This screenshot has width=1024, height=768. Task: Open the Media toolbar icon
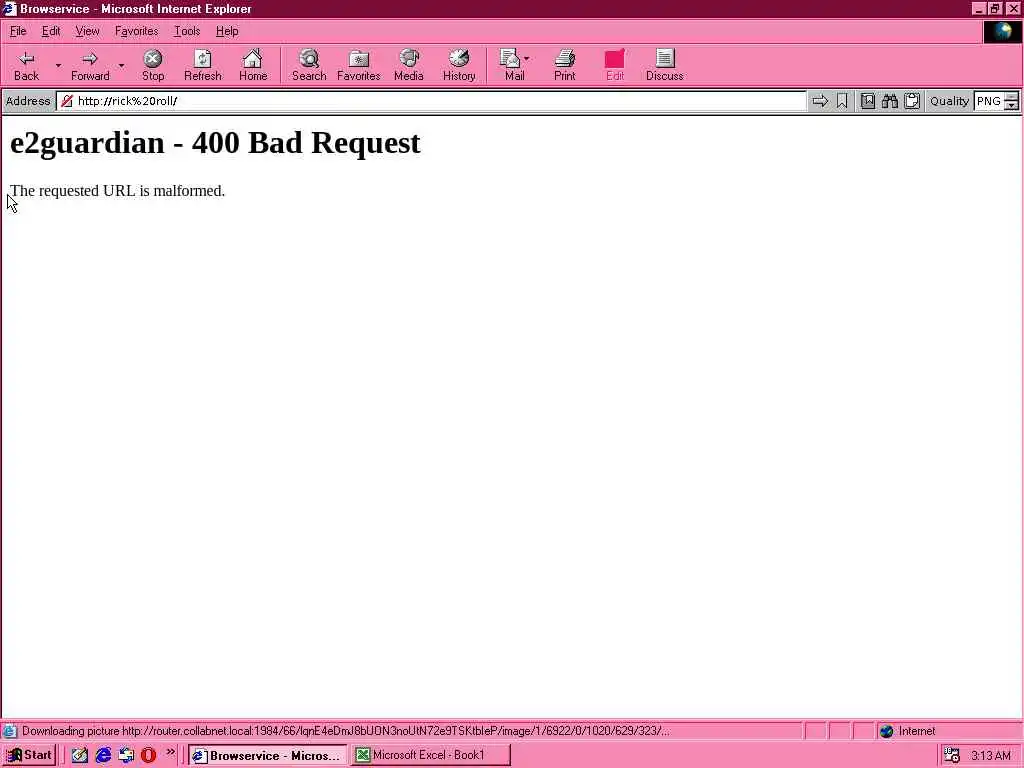pos(409,66)
